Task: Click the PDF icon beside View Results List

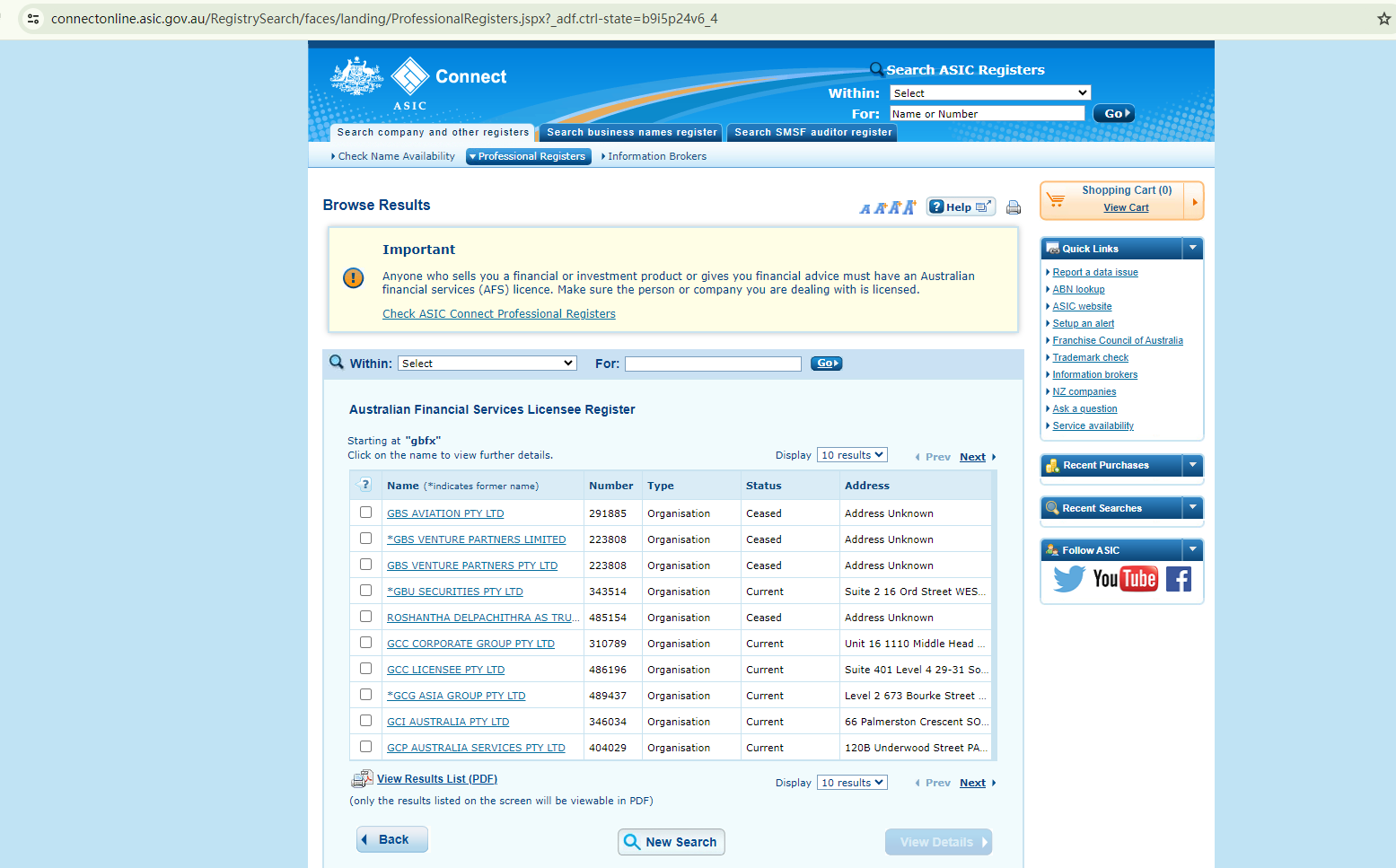Action: coord(362,779)
